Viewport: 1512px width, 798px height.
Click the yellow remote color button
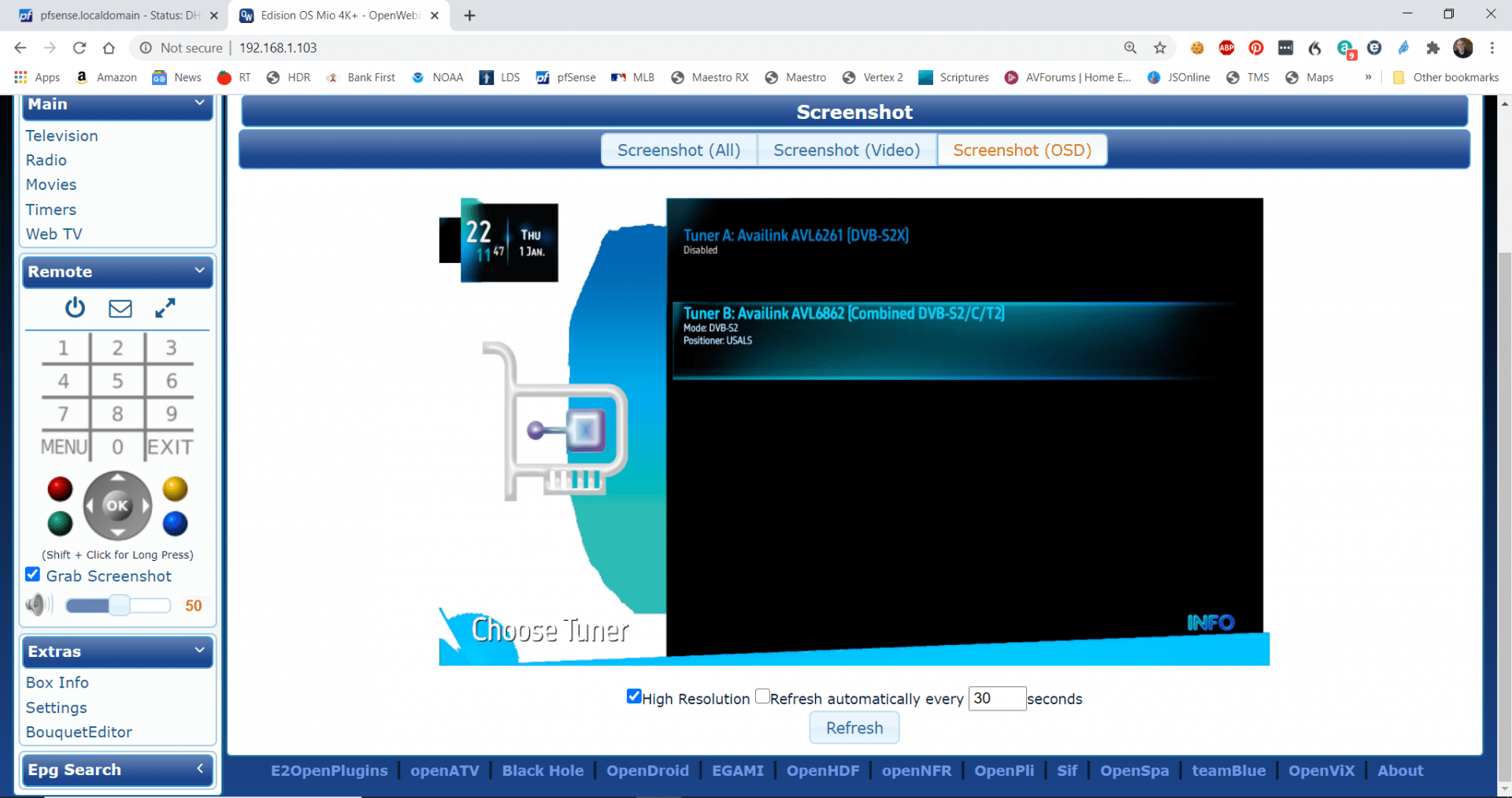[x=175, y=489]
